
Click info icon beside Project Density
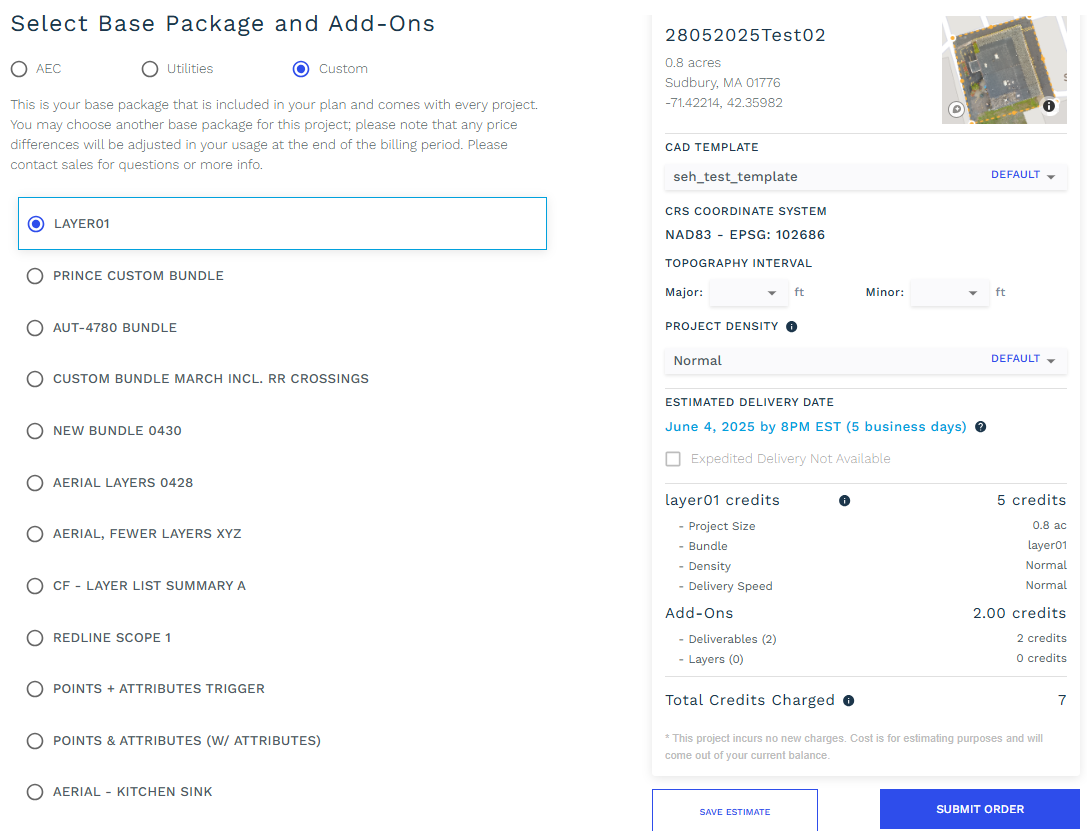point(792,326)
